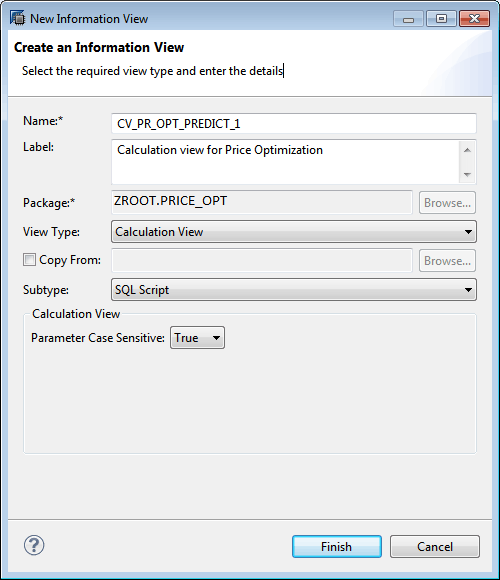
Task: Enable the Copy From checkbox
Action: [29, 260]
